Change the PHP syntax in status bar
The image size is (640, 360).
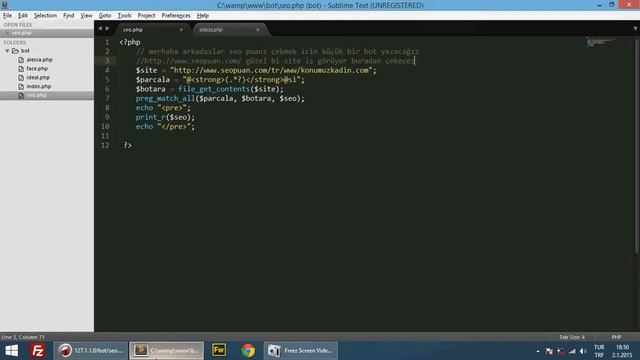coord(616,337)
